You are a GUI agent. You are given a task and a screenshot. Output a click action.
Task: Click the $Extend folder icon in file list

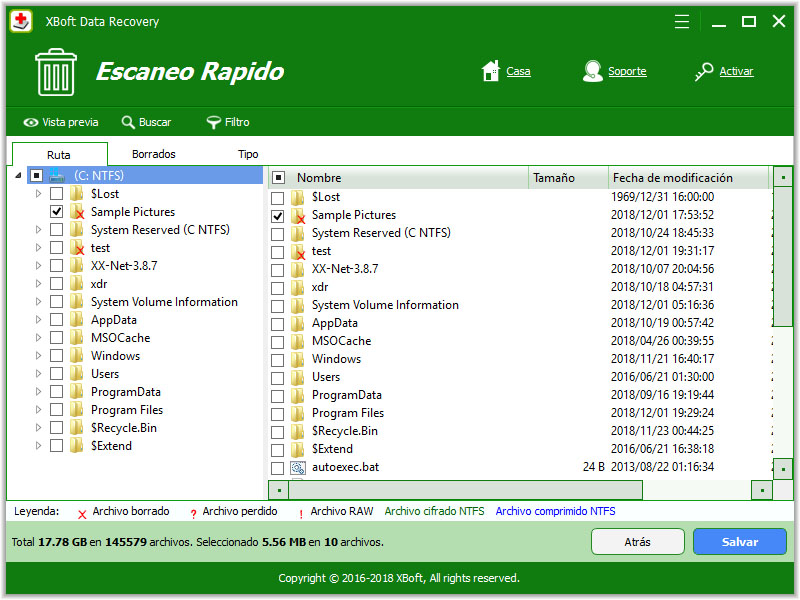pos(298,449)
